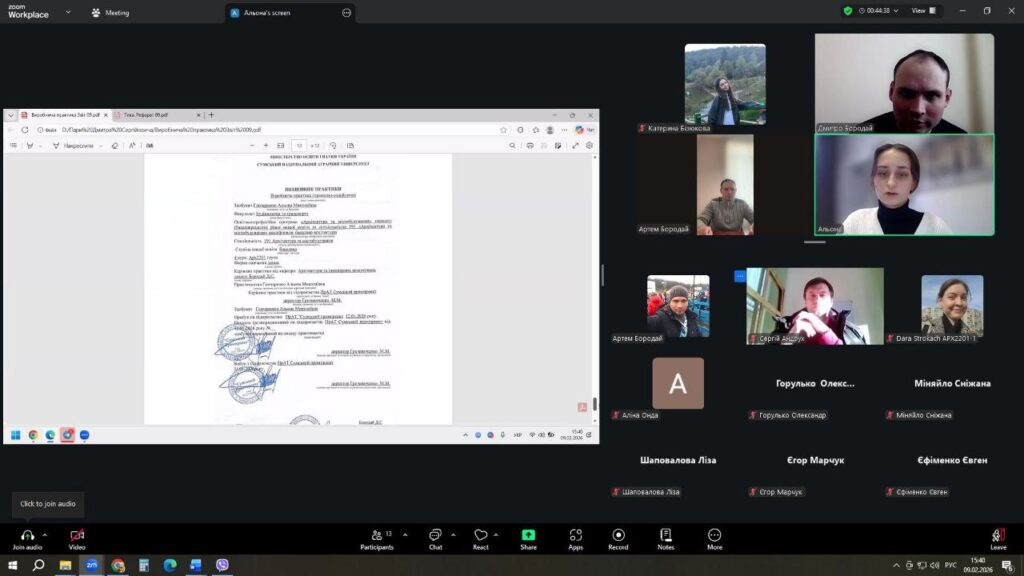
Task: Start recording with the Record icon
Action: [618, 535]
